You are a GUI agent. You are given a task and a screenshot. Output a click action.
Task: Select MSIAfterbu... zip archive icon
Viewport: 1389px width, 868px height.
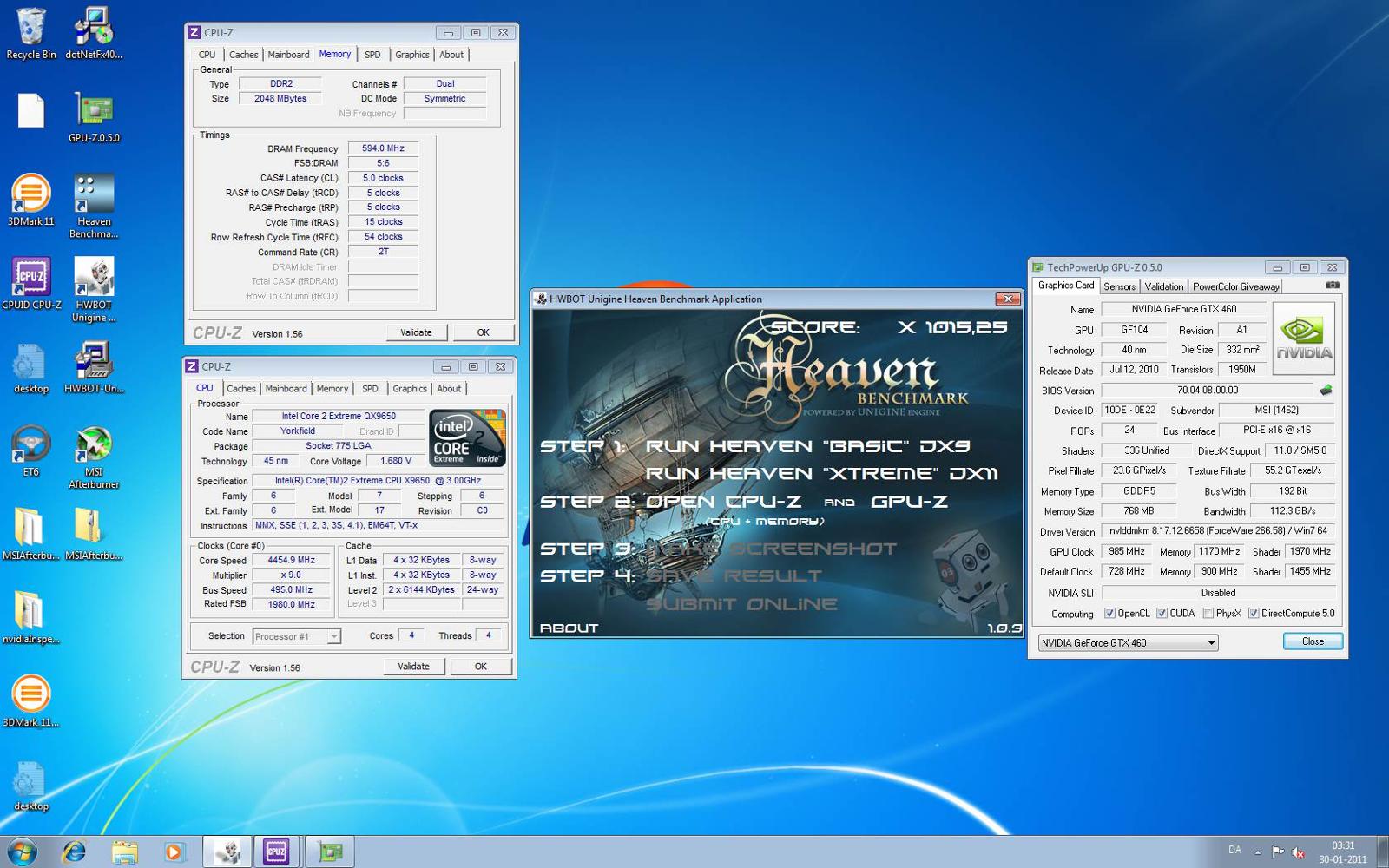(x=94, y=534)
